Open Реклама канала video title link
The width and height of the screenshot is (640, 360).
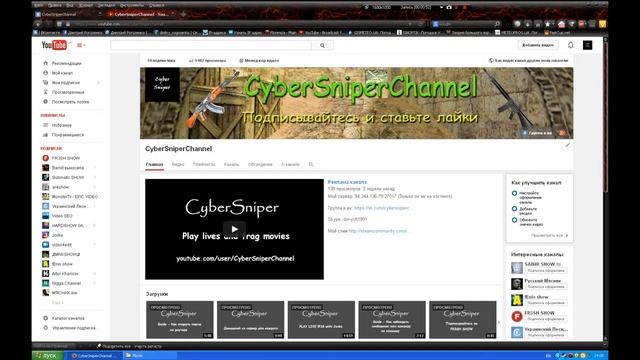click(x=347, y=182)
